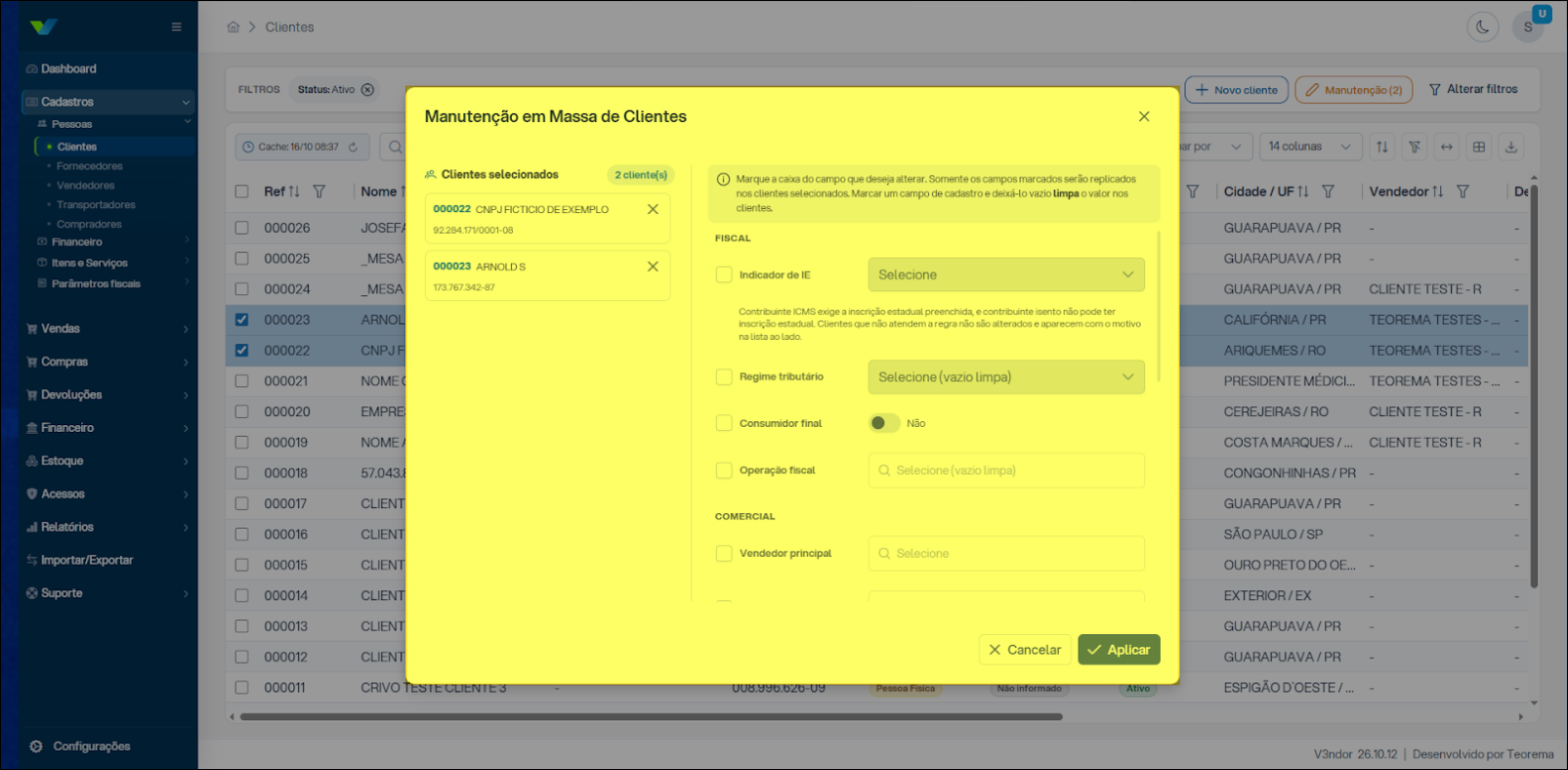Check the Vendedor principal checkbox
Screen dimensions: 1568x770
(724, 553)
